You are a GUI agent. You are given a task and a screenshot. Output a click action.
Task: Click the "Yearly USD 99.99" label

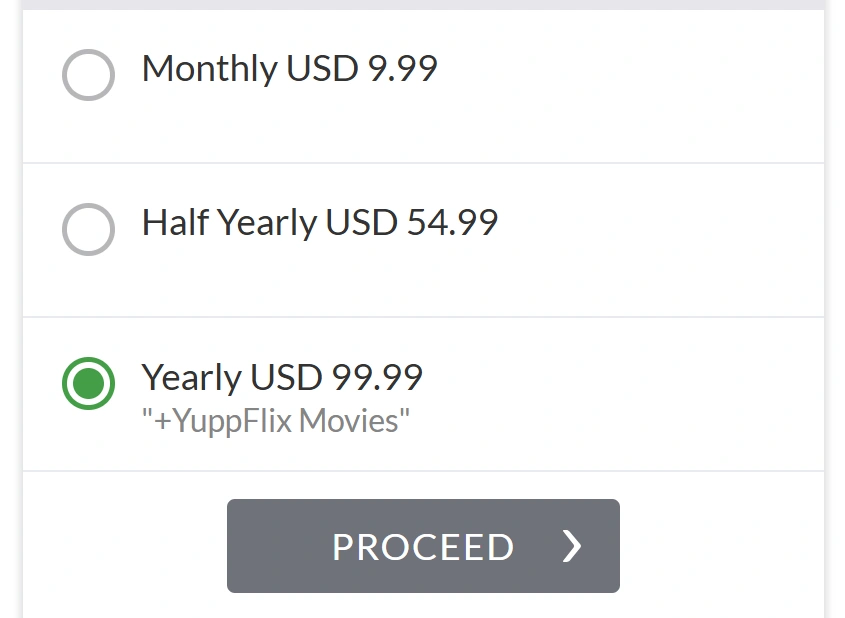tap(282, 377)
